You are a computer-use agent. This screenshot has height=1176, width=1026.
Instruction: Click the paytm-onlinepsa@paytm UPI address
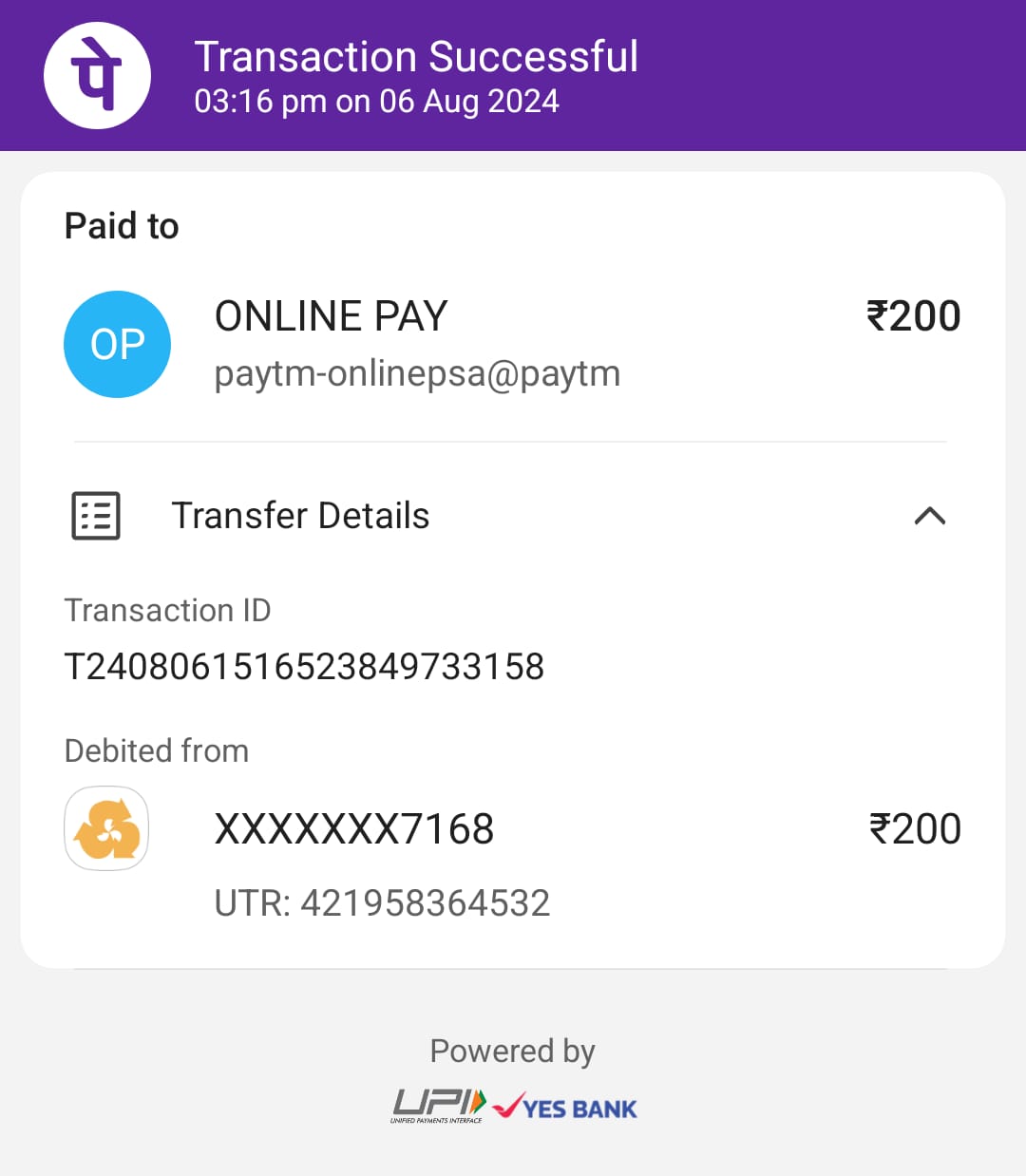(417, 374)
